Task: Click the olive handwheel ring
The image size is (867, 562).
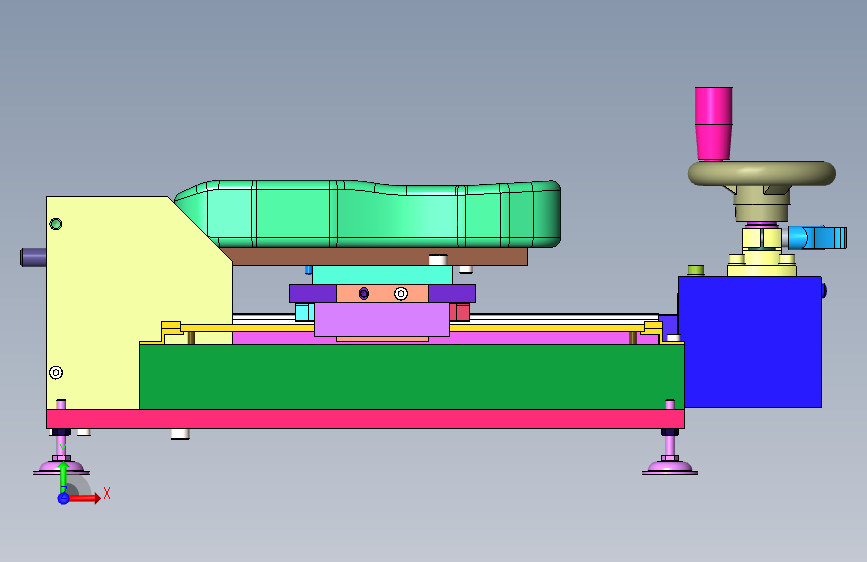Action: pos(761,173)
